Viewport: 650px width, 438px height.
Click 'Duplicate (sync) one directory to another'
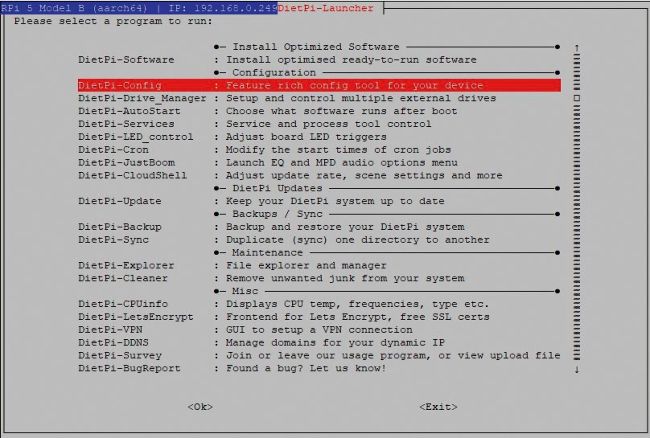(357, 240)
